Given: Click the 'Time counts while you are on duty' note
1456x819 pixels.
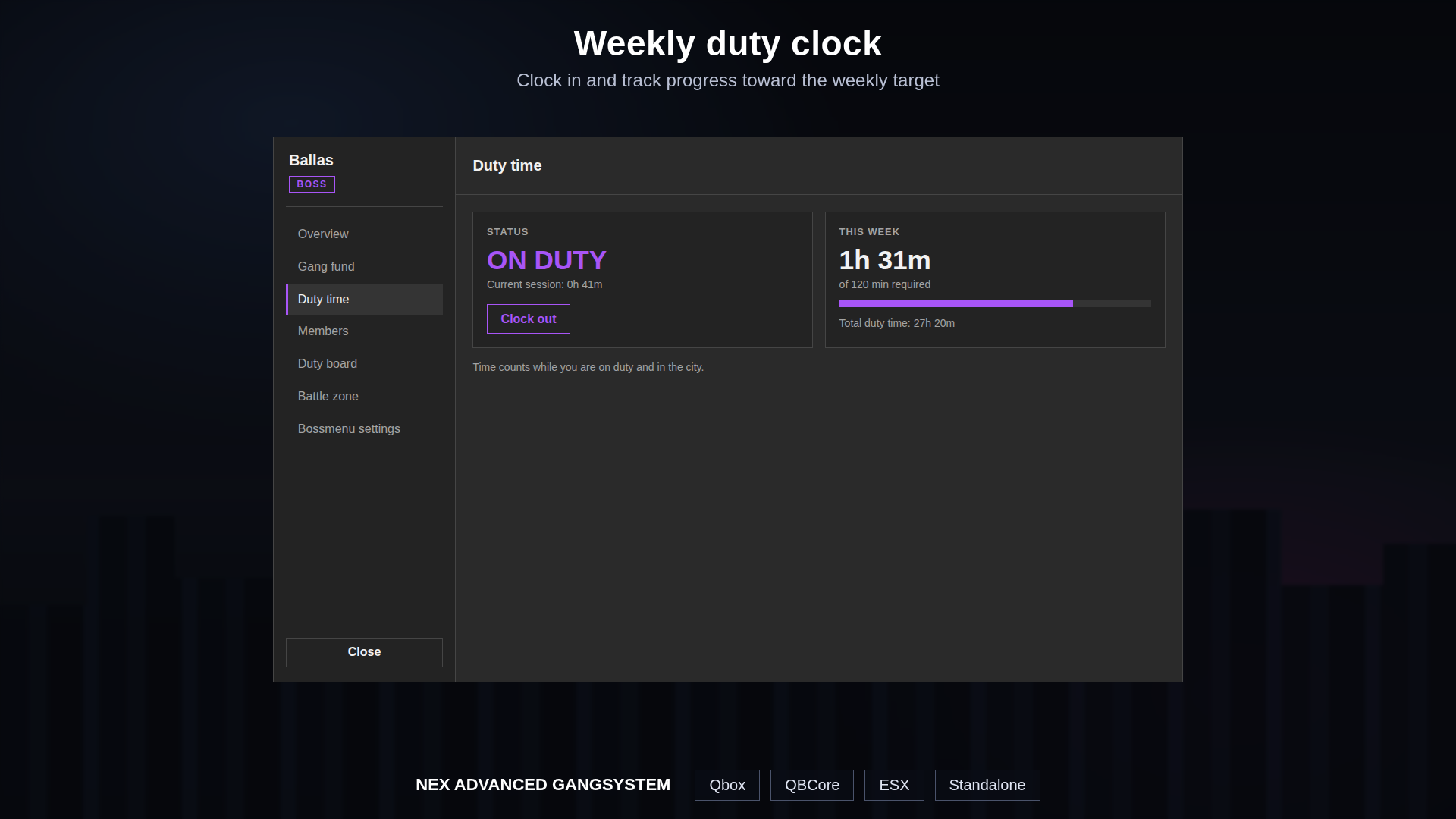Looking at the screenshot, I should 588,368.
